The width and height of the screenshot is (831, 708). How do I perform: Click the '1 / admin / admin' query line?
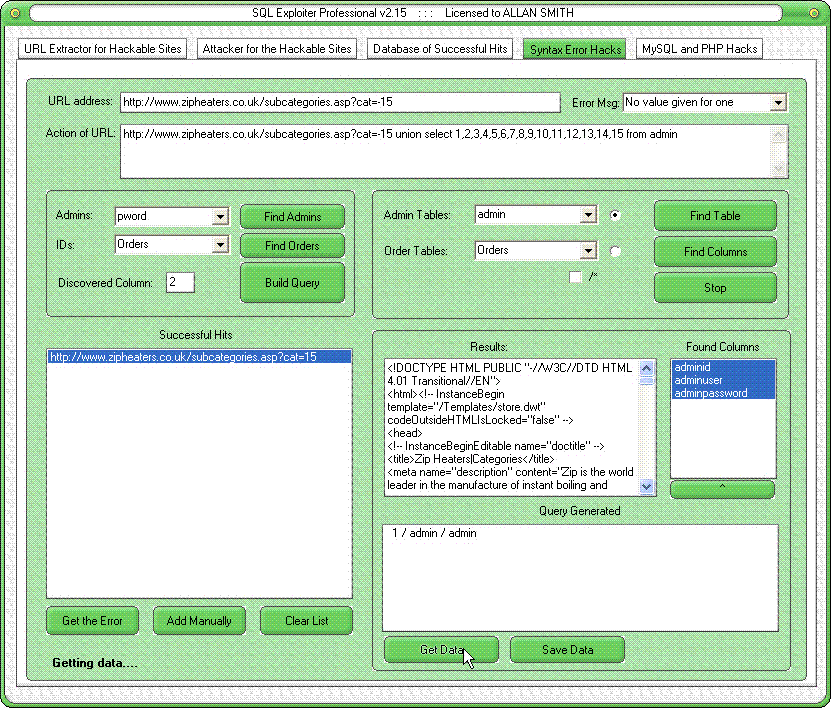pyautogui.click(x=434, y=533)
